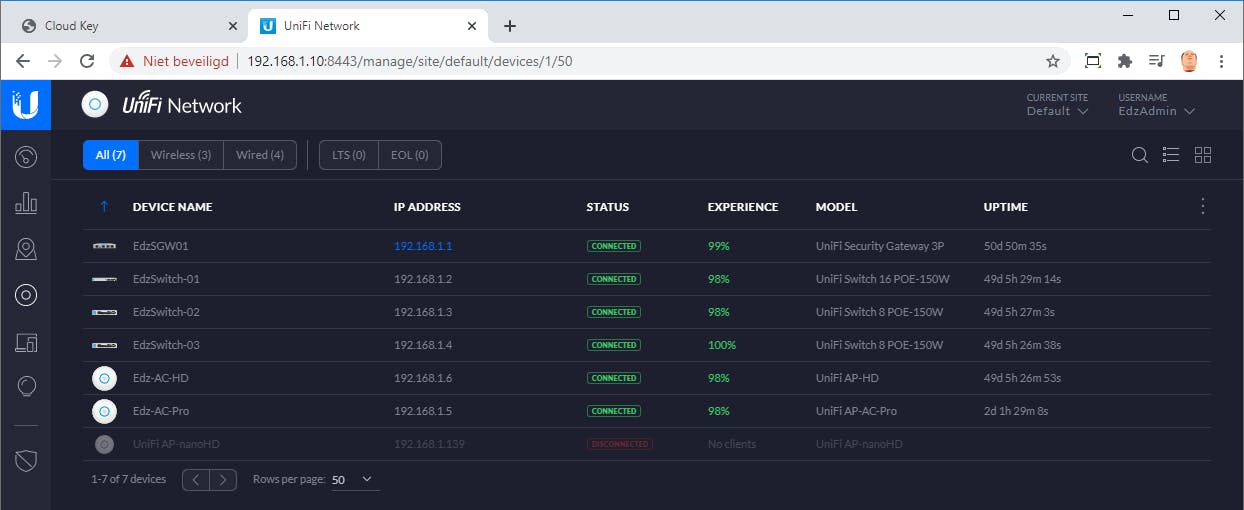
Task: Select the EdzSGW01 device name
Action: [161, 246]
